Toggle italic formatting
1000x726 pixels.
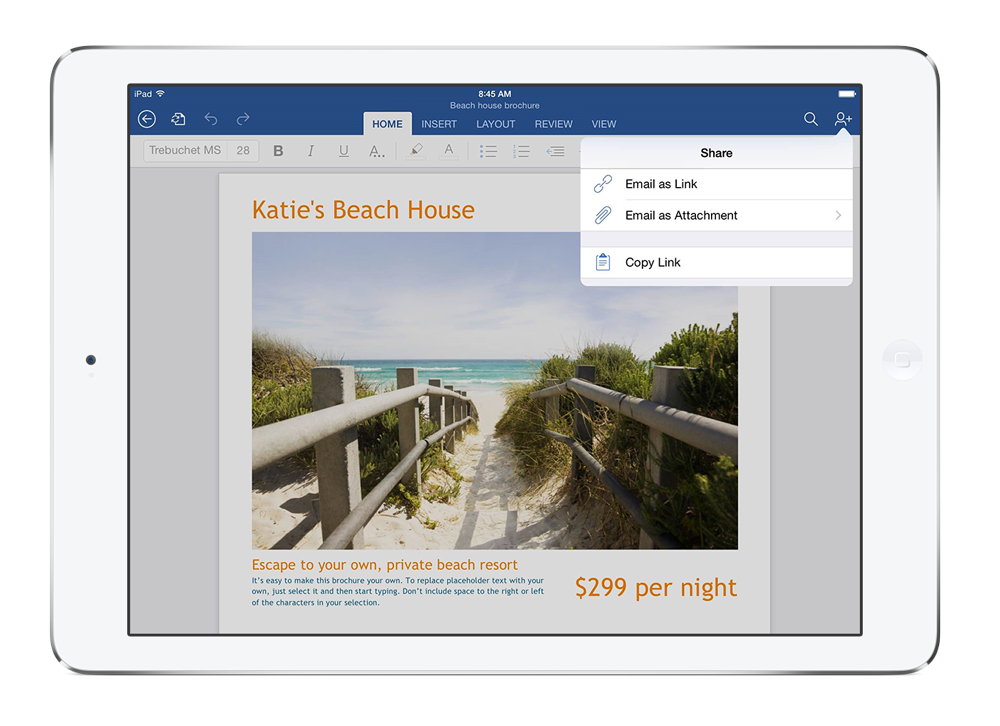point(311,151)
